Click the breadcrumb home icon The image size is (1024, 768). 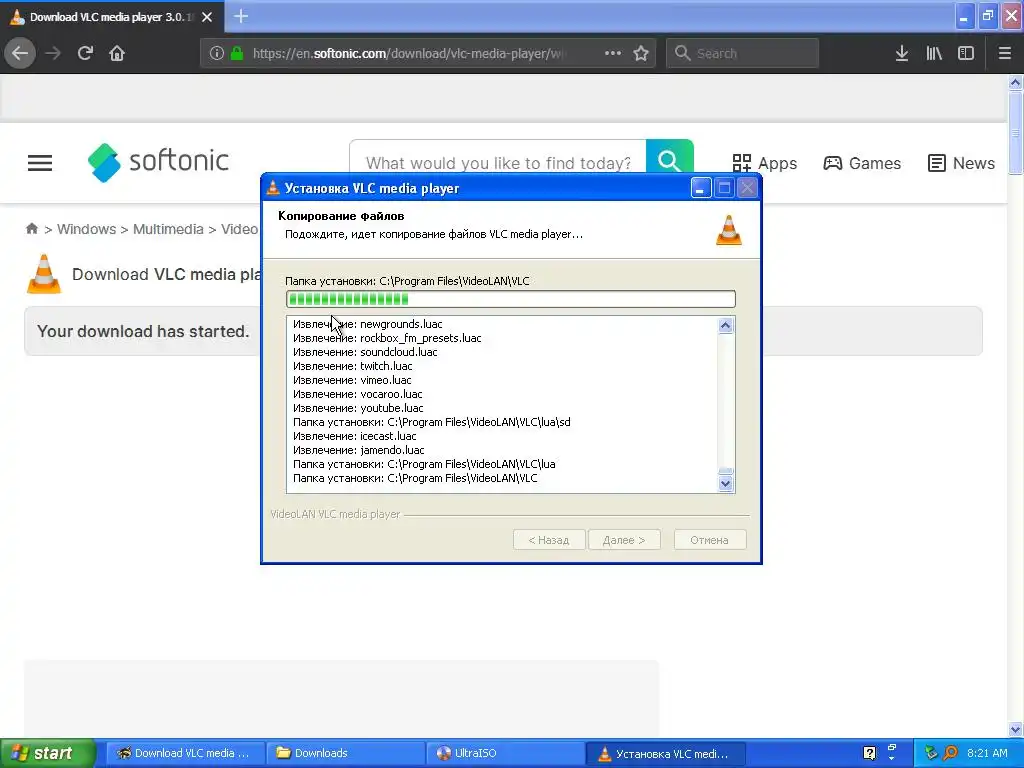click(31, 229)
